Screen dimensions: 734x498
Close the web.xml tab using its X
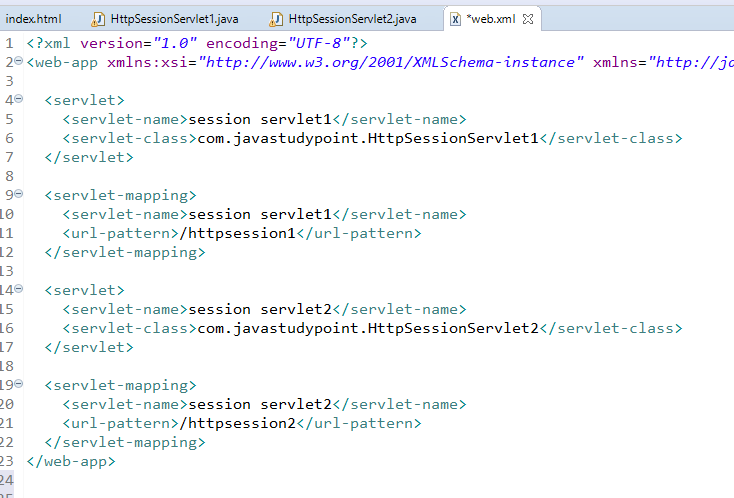(528, 19)
